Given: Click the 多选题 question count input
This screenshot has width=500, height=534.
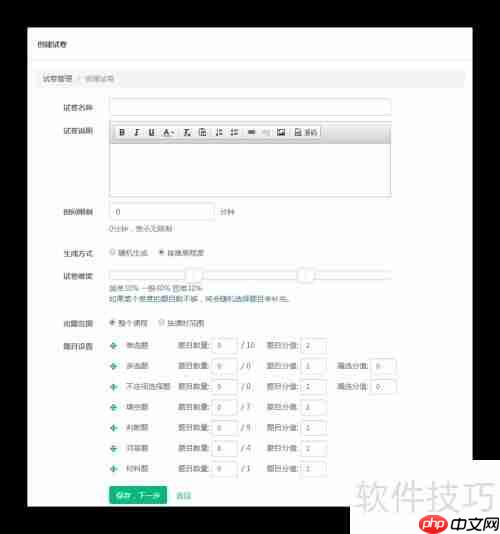Looking at the screenshot, I should click(x=224, y=366).
